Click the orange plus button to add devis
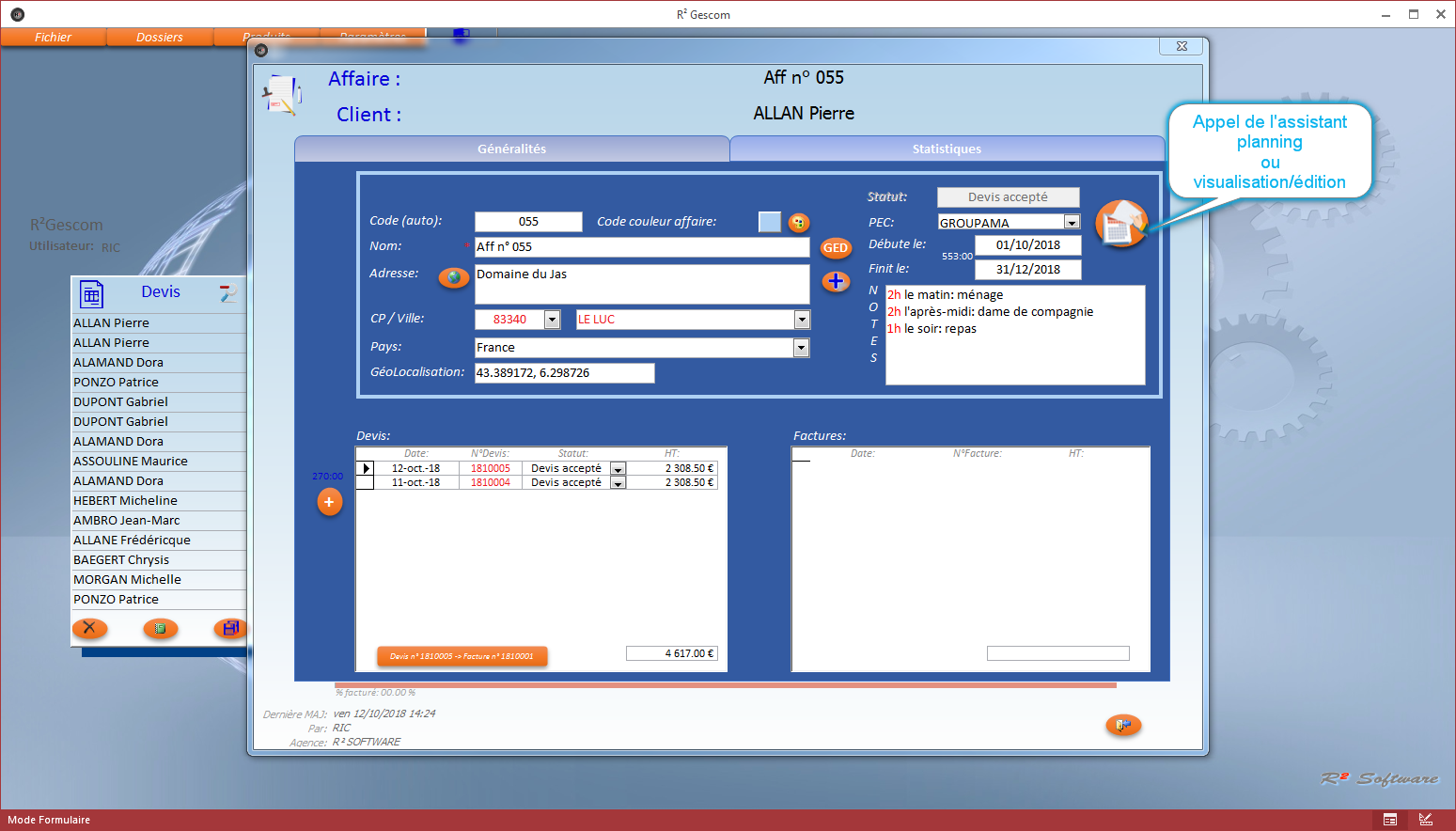1456x831 pixels. (329, 502)
